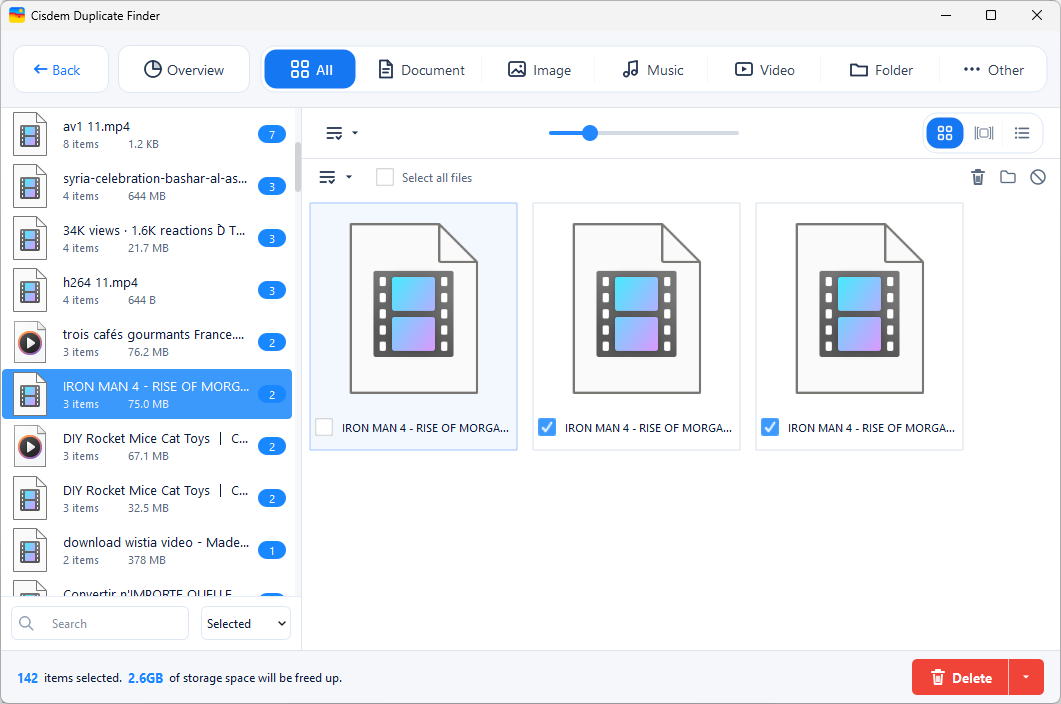
Task: Click video file icon of av1 11.mp4
Action: pyautogui.click(x=30, y=134)
